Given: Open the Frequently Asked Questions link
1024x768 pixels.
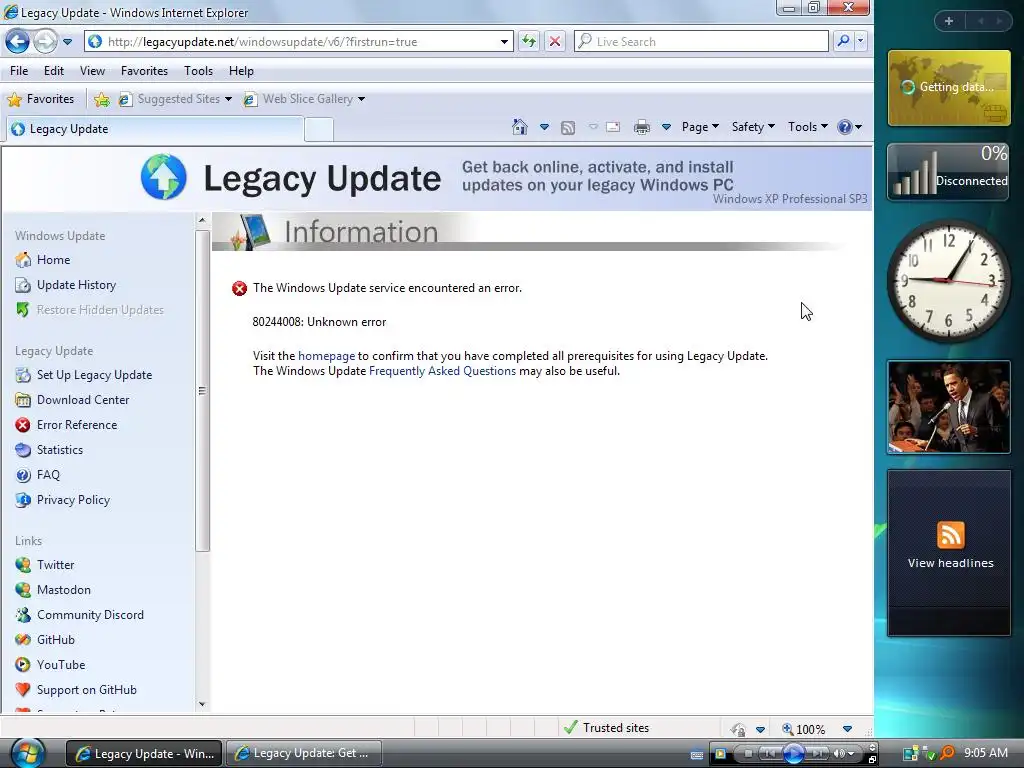Looking at the screenshot, I should [x=442, y=371].
